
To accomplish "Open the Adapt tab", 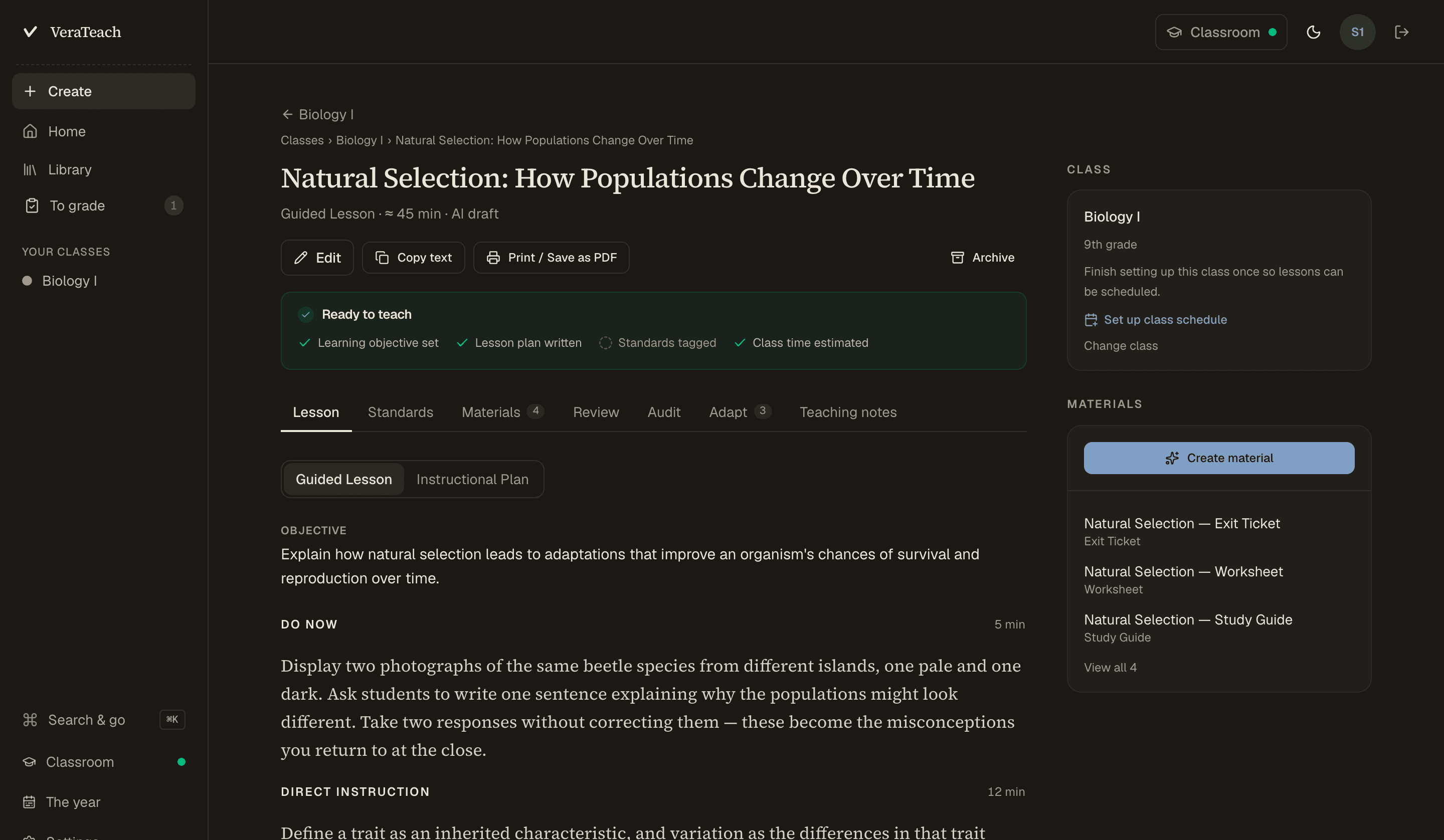I will [x=740, y=412].
